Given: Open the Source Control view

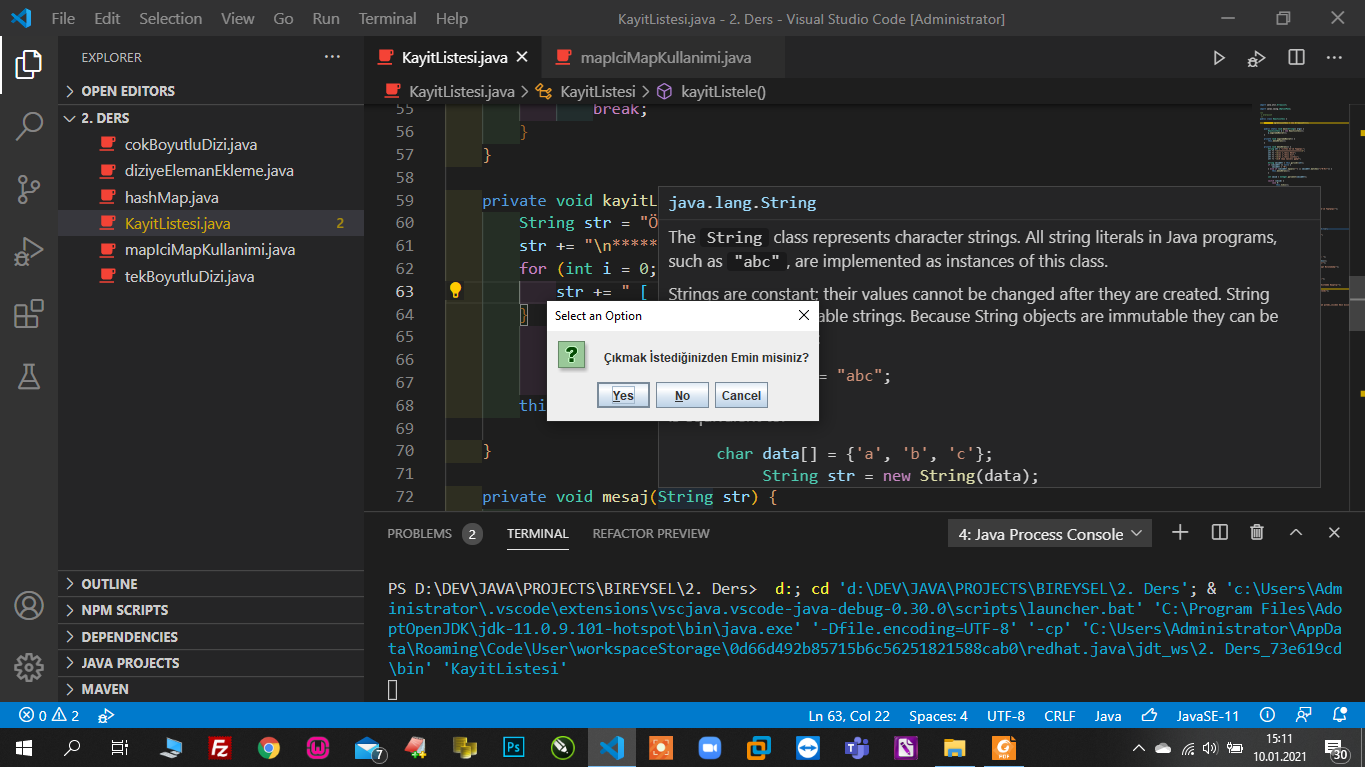Looking at the screenshot, I should (28, 189).
